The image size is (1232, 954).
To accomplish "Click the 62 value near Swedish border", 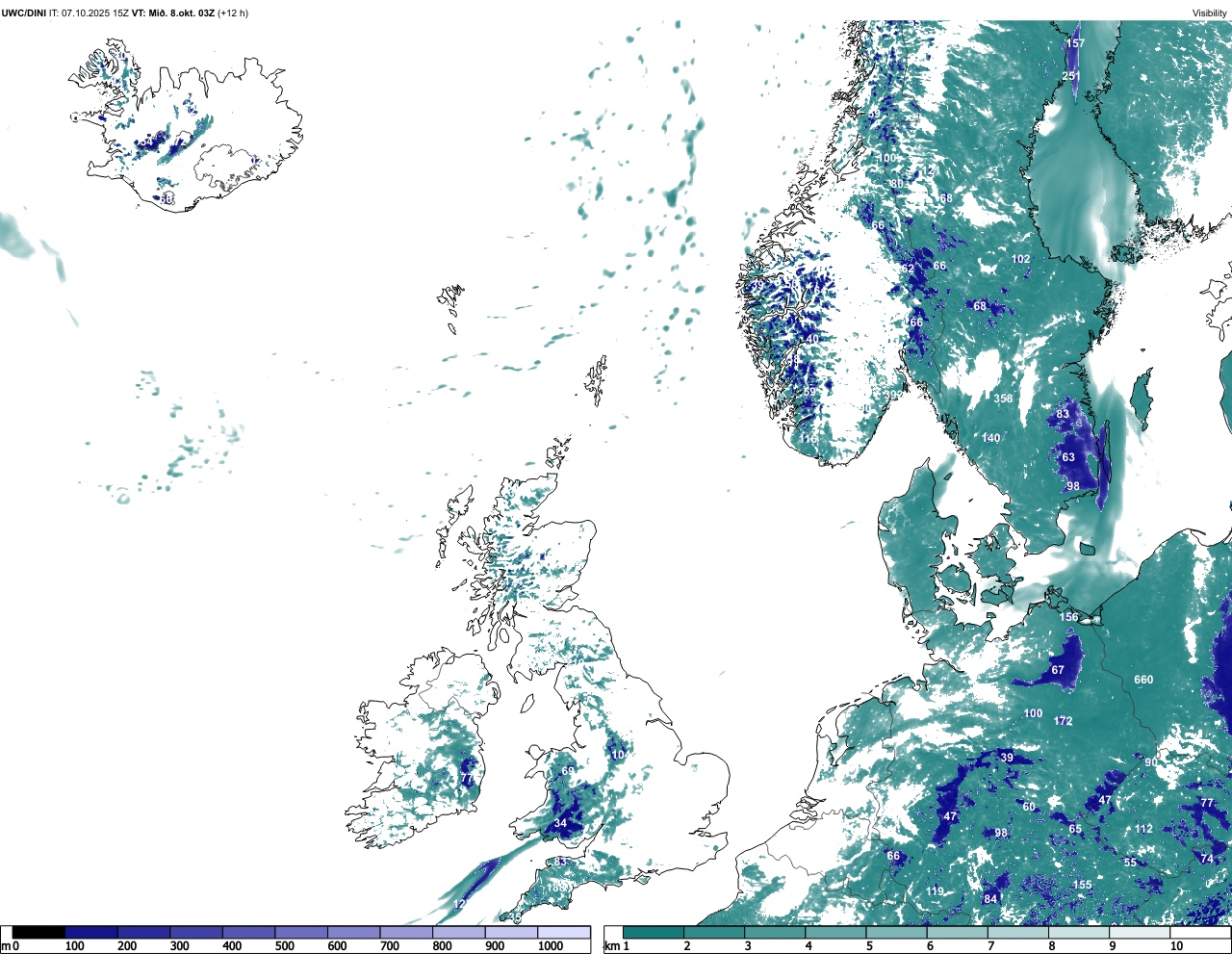I will click(909, 269).
